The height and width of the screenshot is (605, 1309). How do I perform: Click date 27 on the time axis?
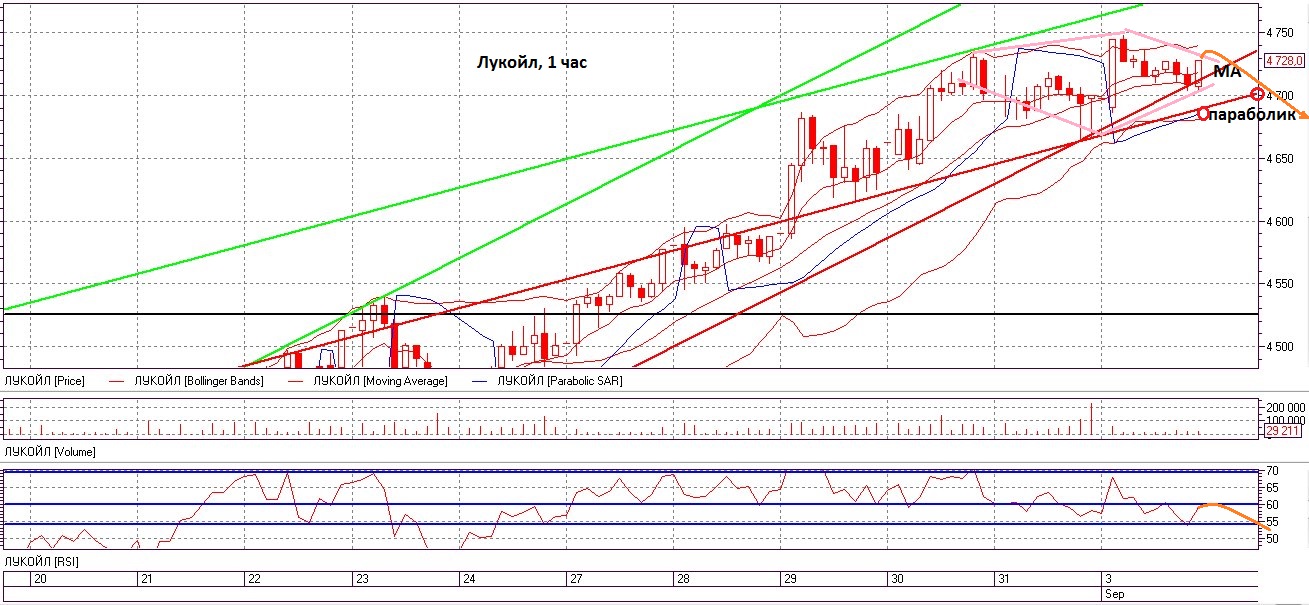pos(575,579)
